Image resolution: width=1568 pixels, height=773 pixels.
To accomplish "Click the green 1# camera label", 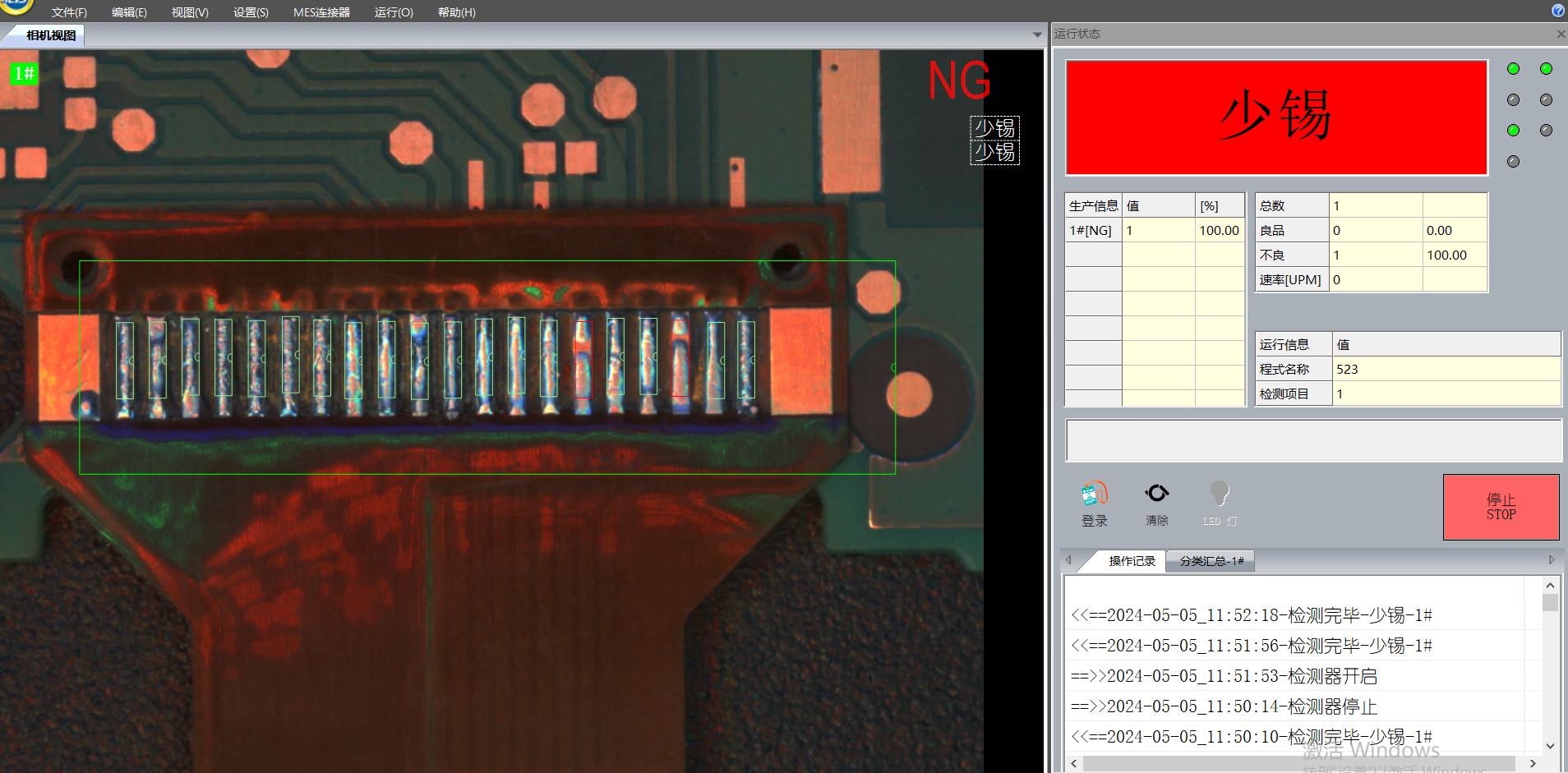I will pyautogui.click(x=24, y=74).
